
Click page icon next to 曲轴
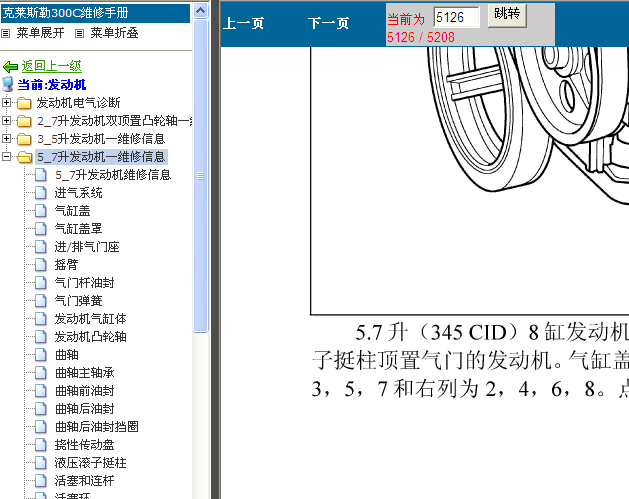click(x=41, y=355)
